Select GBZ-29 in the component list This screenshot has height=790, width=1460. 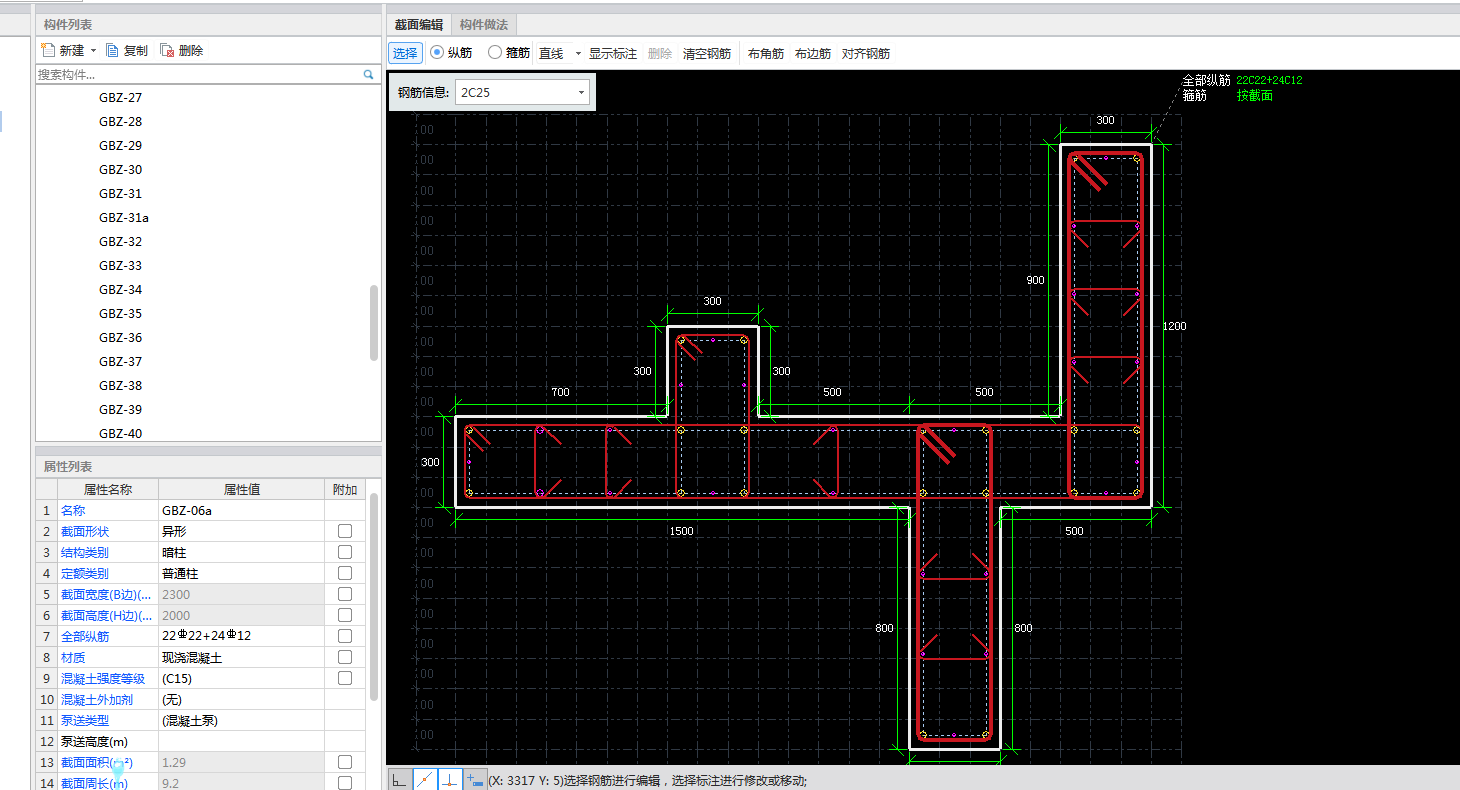(x=121, y=146)
